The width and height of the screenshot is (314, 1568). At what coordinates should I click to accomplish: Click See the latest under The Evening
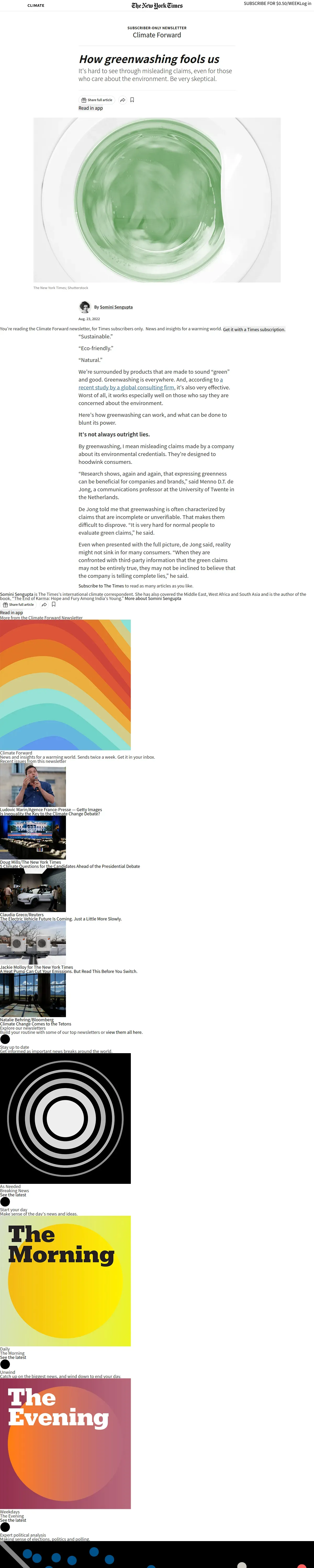13,1520
